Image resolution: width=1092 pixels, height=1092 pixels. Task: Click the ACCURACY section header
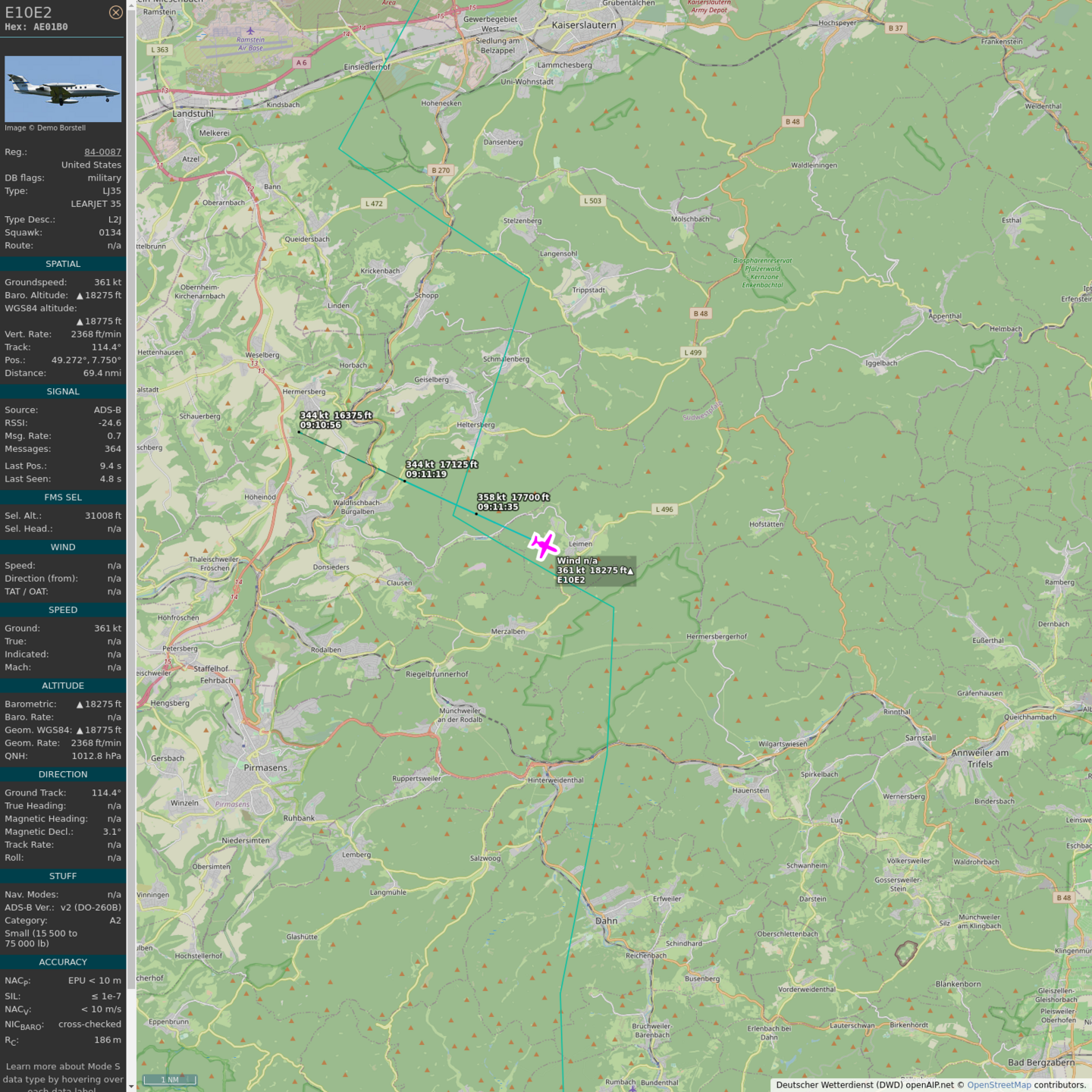(63, 962)
